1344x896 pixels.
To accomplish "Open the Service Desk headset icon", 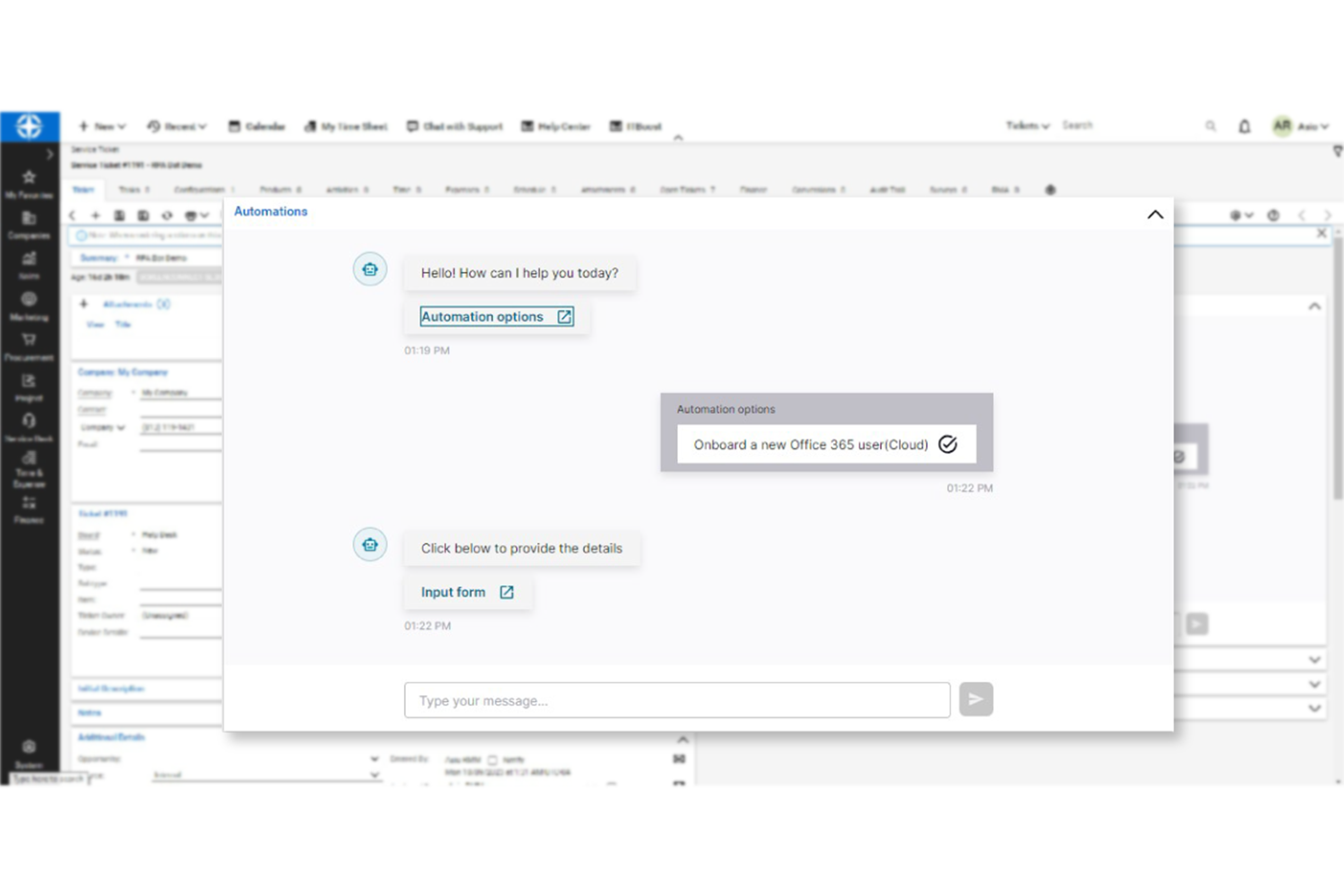I will pos(29,421).
